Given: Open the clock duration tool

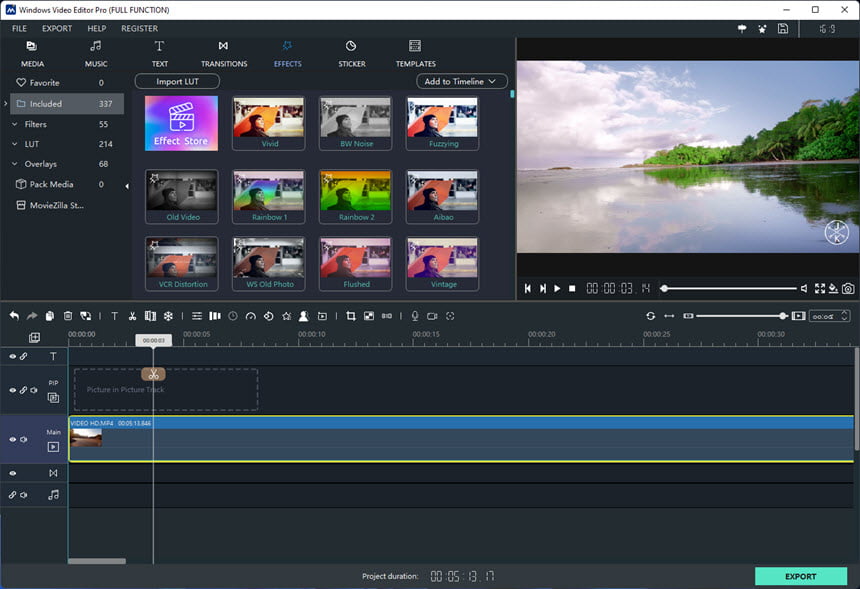Looking at the screenshot, I should point(233,316).
